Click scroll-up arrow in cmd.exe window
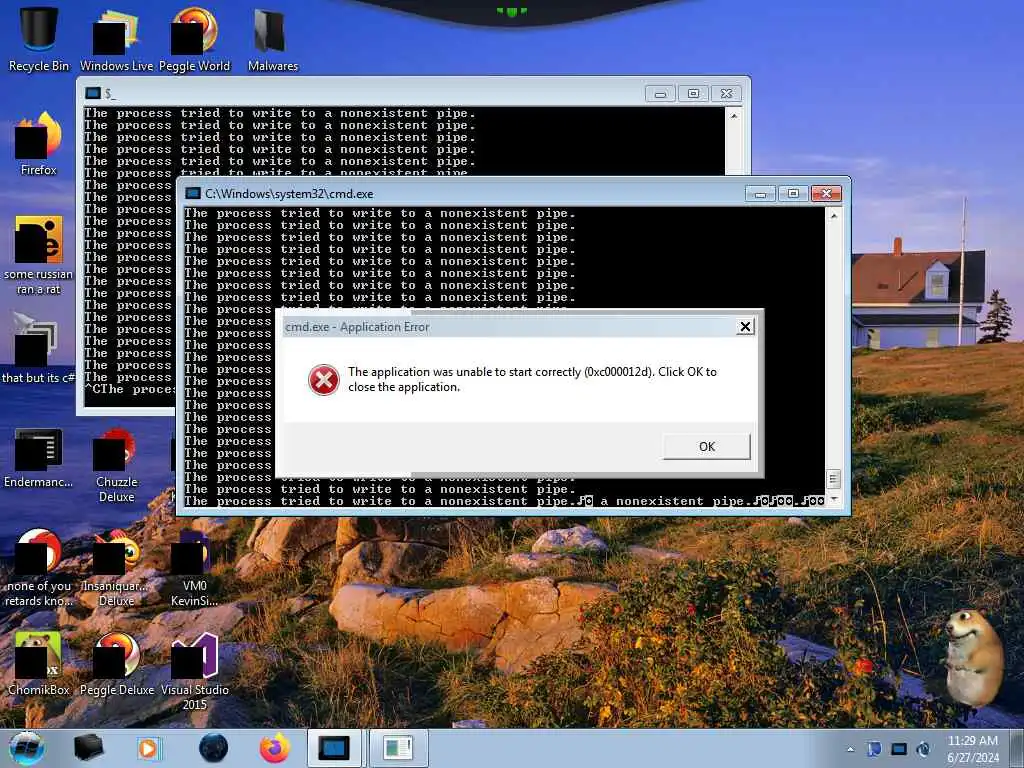This screenshot has width=1024, height=768. tap(833, 216)
